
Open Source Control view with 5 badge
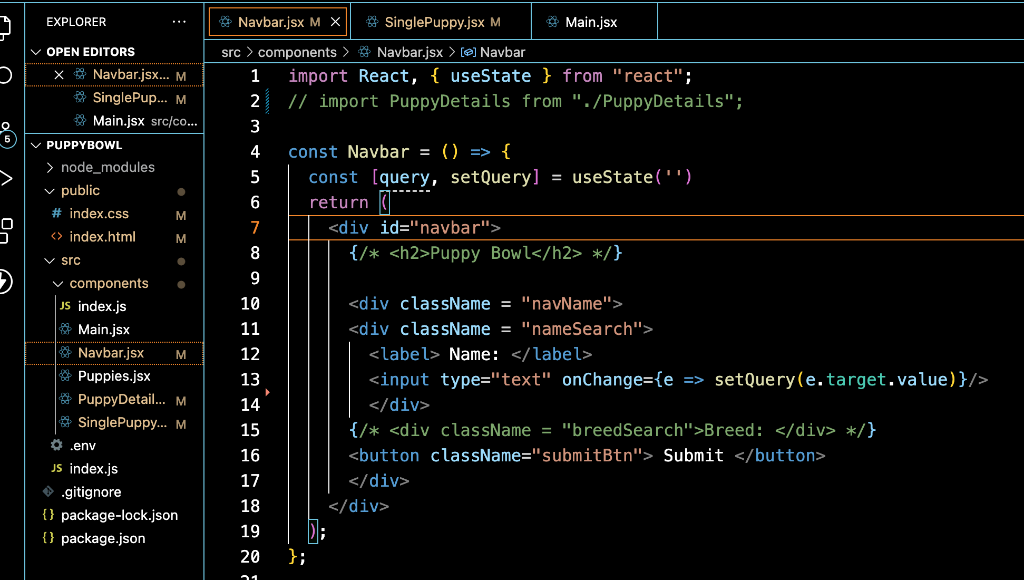pos(7,134)
